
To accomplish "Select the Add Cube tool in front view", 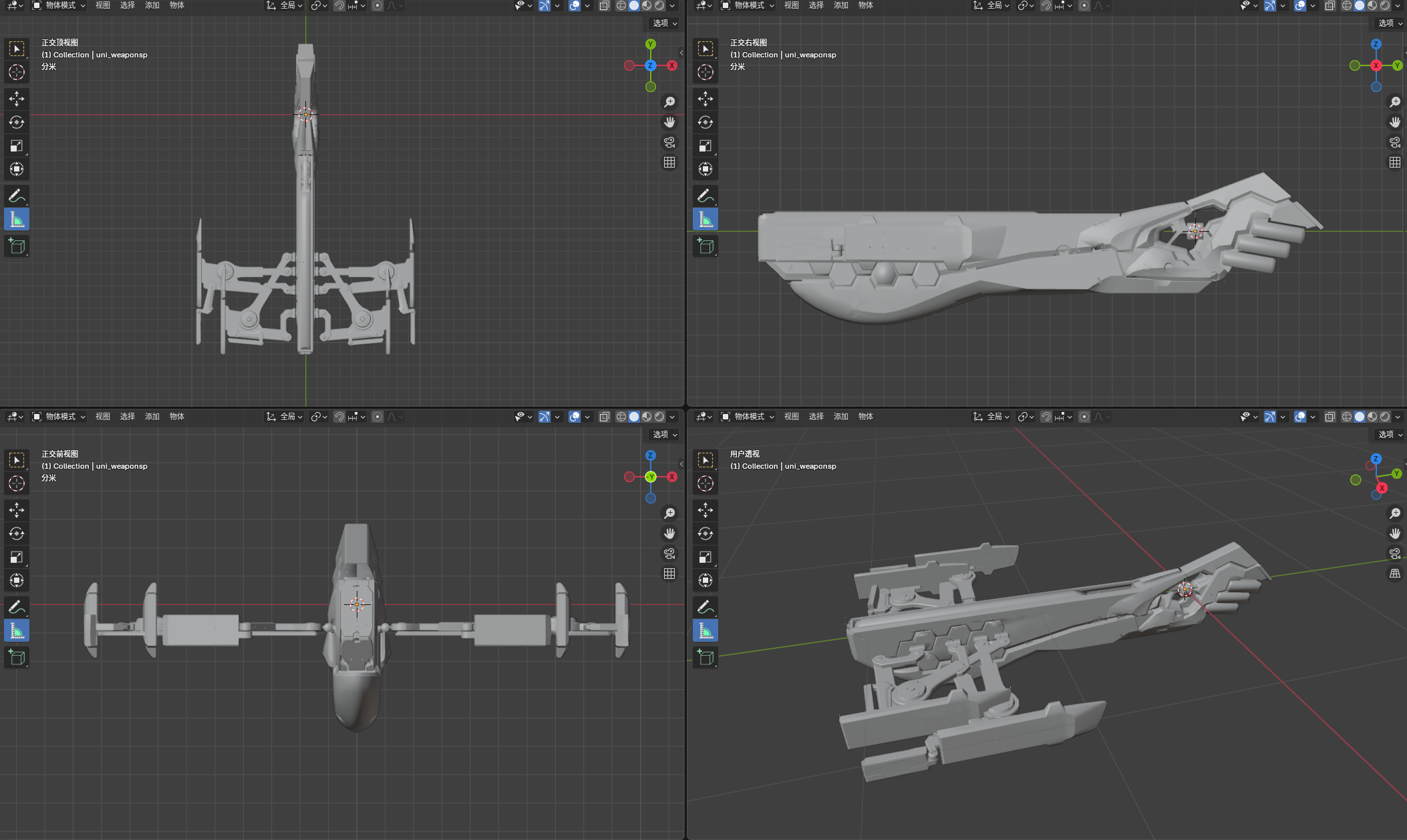I will click(17, 657).
